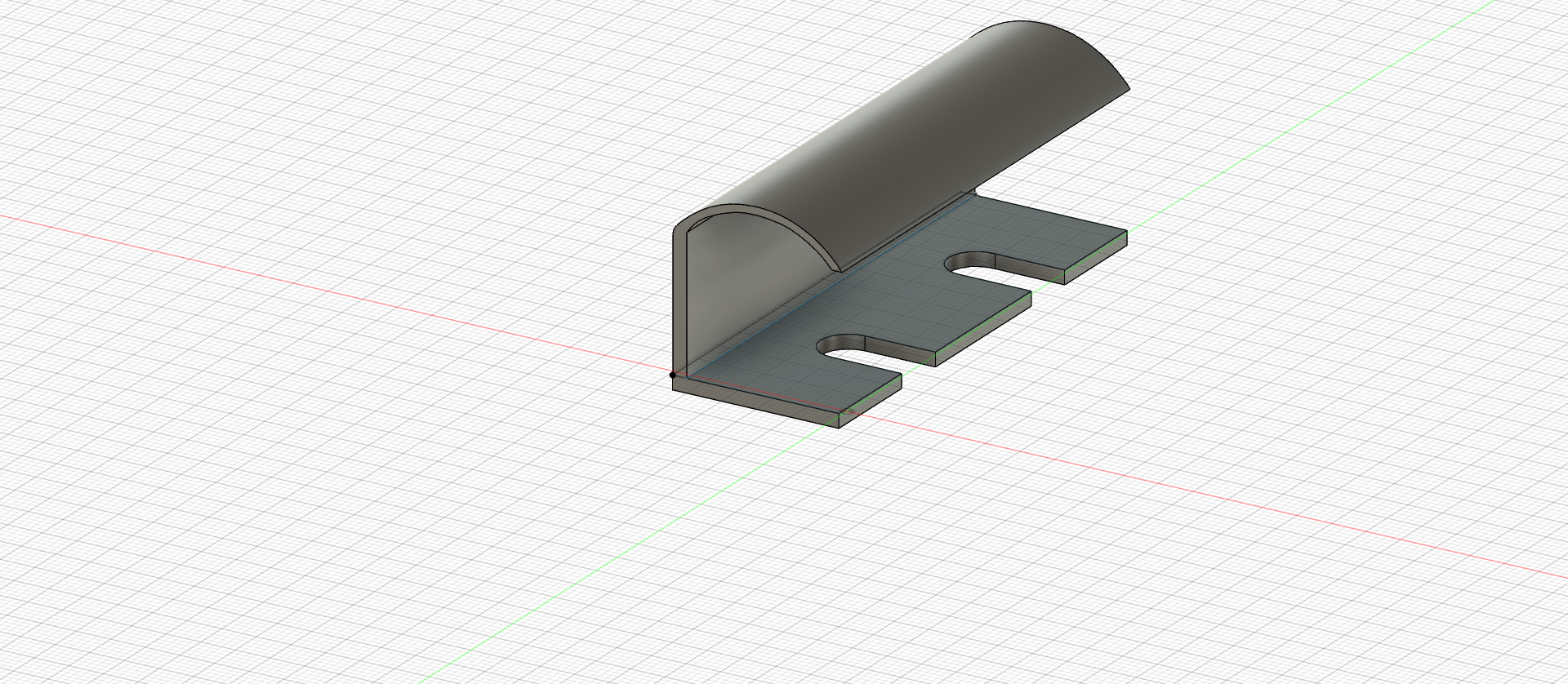Viewport: 1568px width, 684px height.
Task: Select the middle tab between the two slots
Action: (980, 314)
